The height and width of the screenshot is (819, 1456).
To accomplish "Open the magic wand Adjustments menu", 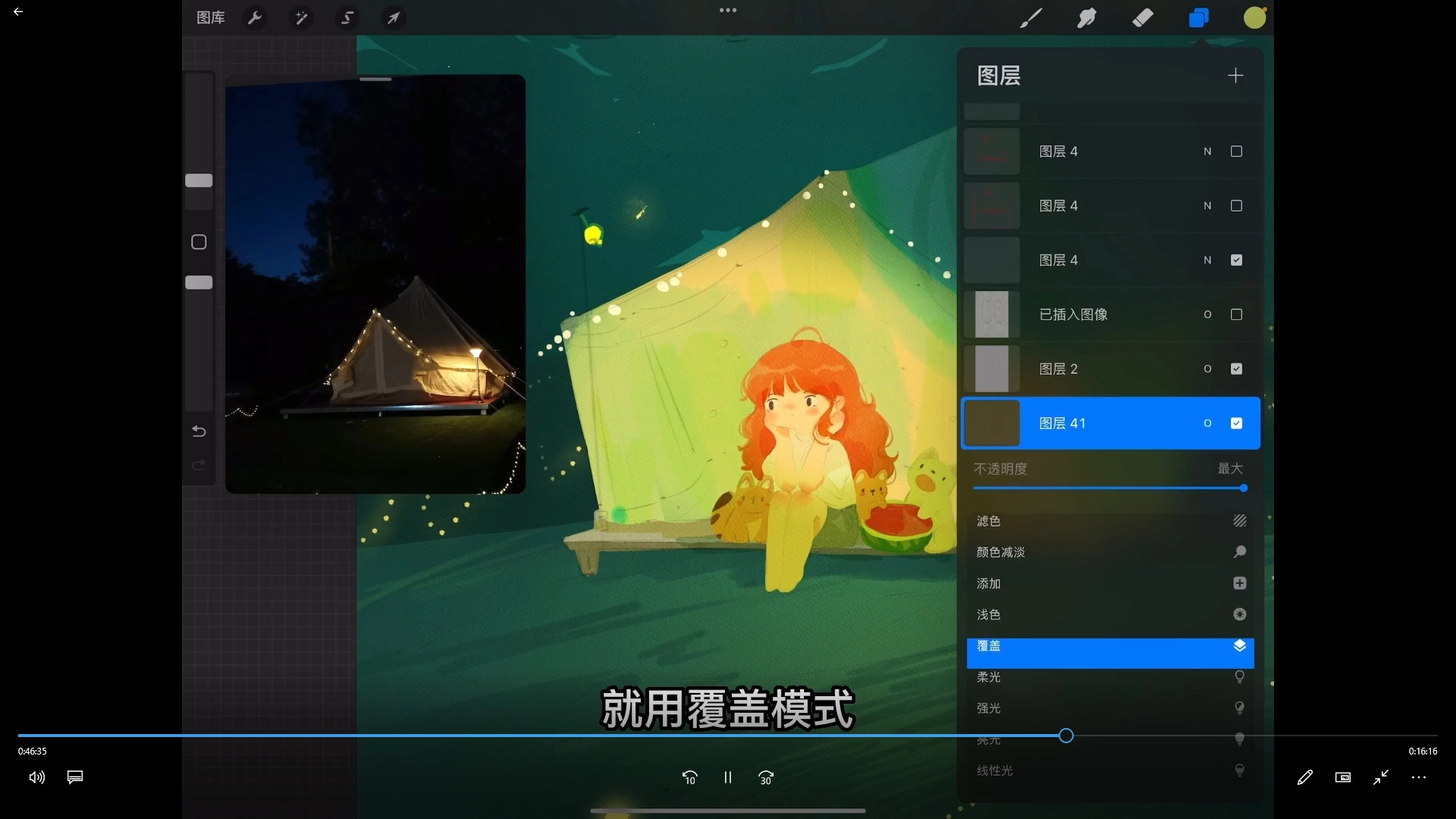I will 301,17.
